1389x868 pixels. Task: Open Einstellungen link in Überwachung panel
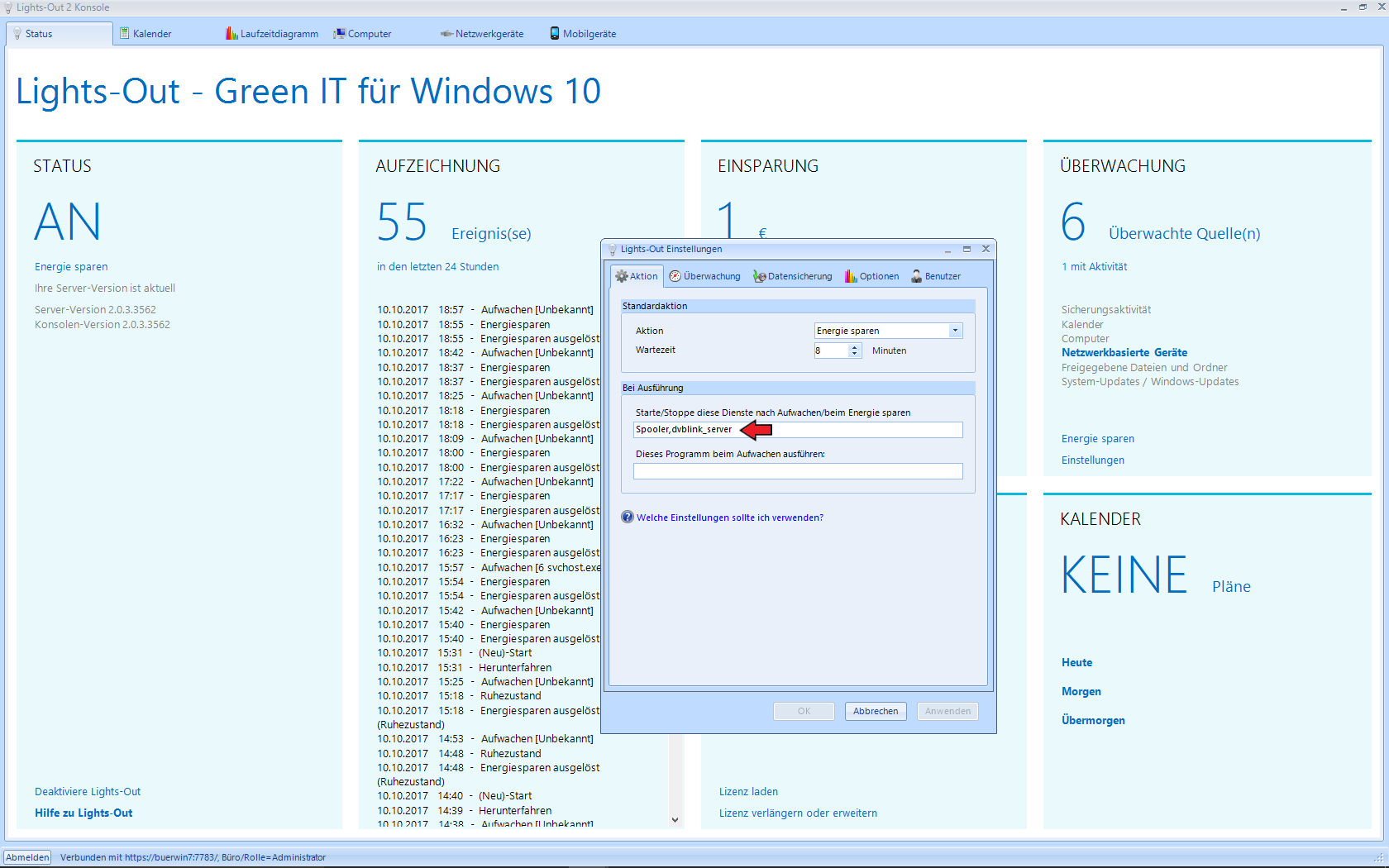(x=1093, y=460)
